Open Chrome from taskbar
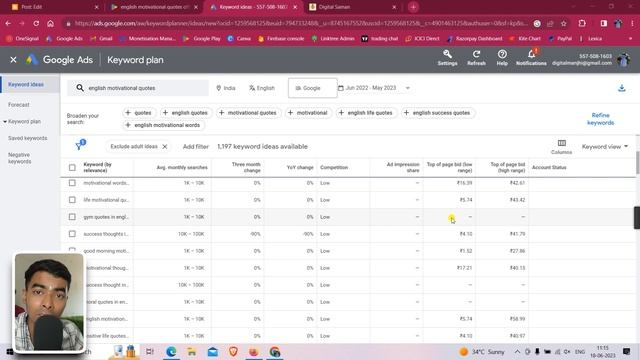The width and height of the screenshot is (640, 360). coord(275,351)
